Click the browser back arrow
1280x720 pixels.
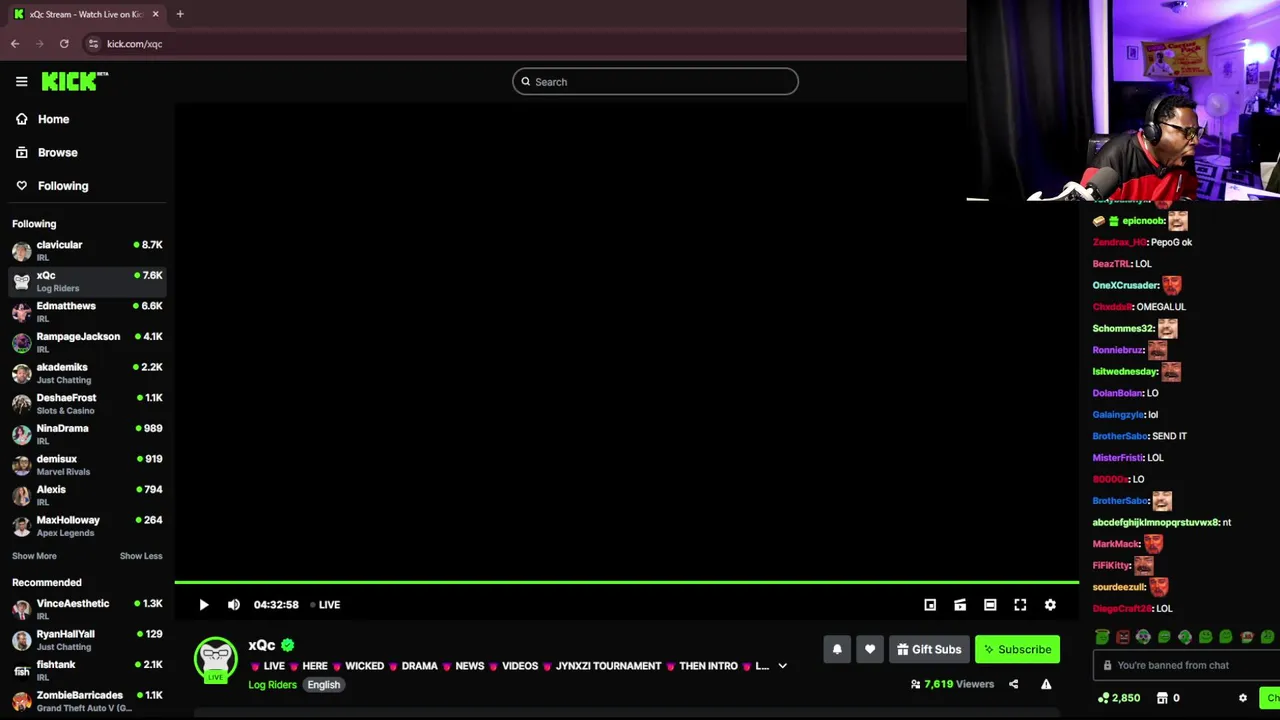point(15,44)
